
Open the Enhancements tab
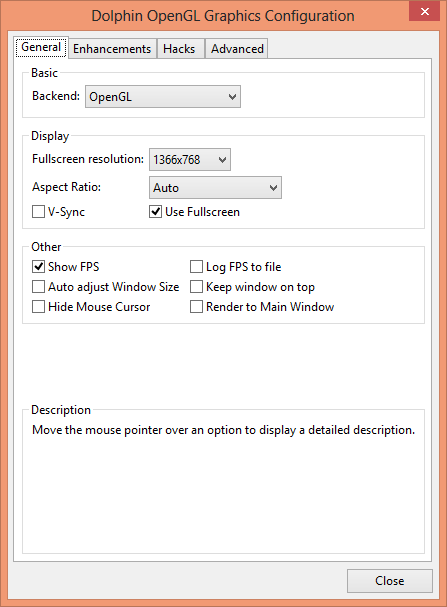[112, 49]
